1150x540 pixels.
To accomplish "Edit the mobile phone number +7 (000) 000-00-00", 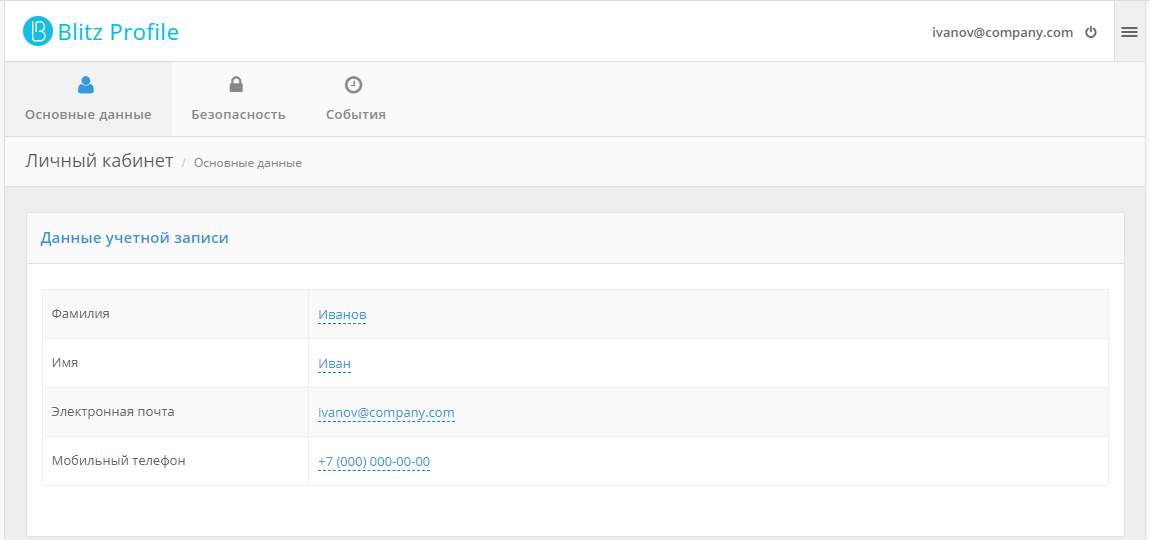I will pyautogui.click(x=374, y=461).
